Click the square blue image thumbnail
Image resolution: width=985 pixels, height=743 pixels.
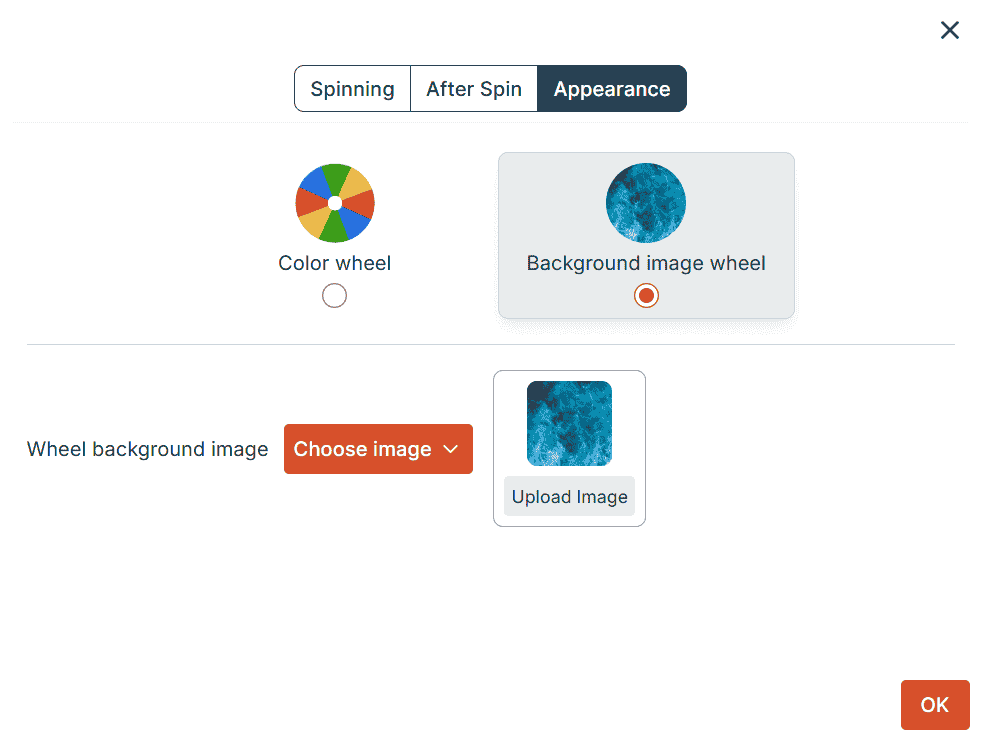[569, 423]
